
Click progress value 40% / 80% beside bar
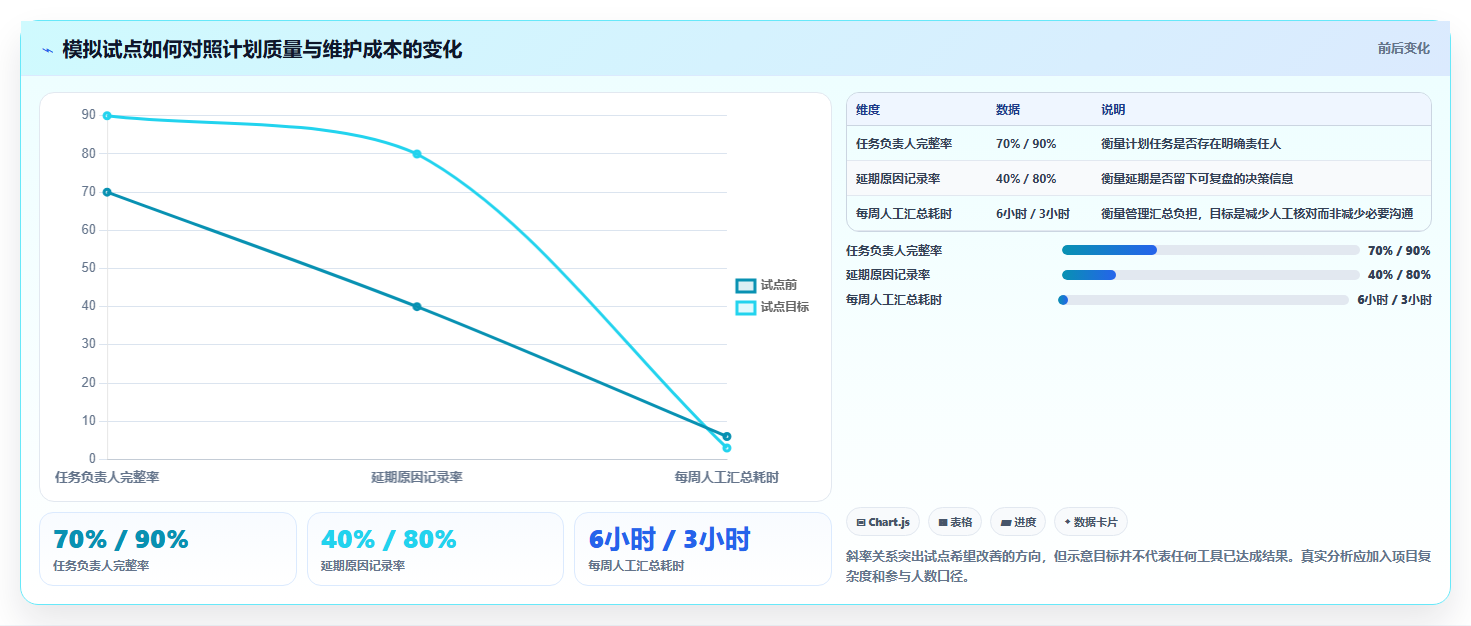1399,274
